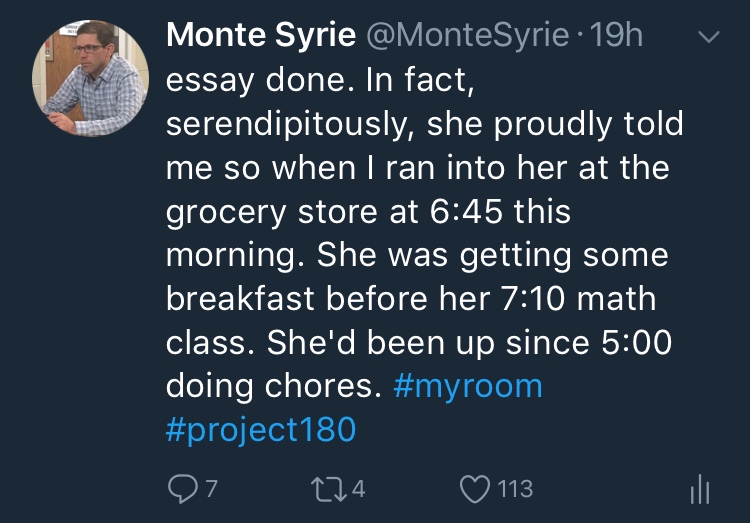The width and height of the screenshot is (750, 523).
Task: Open the tweet options chevron menu
Action: click(707, 38)
